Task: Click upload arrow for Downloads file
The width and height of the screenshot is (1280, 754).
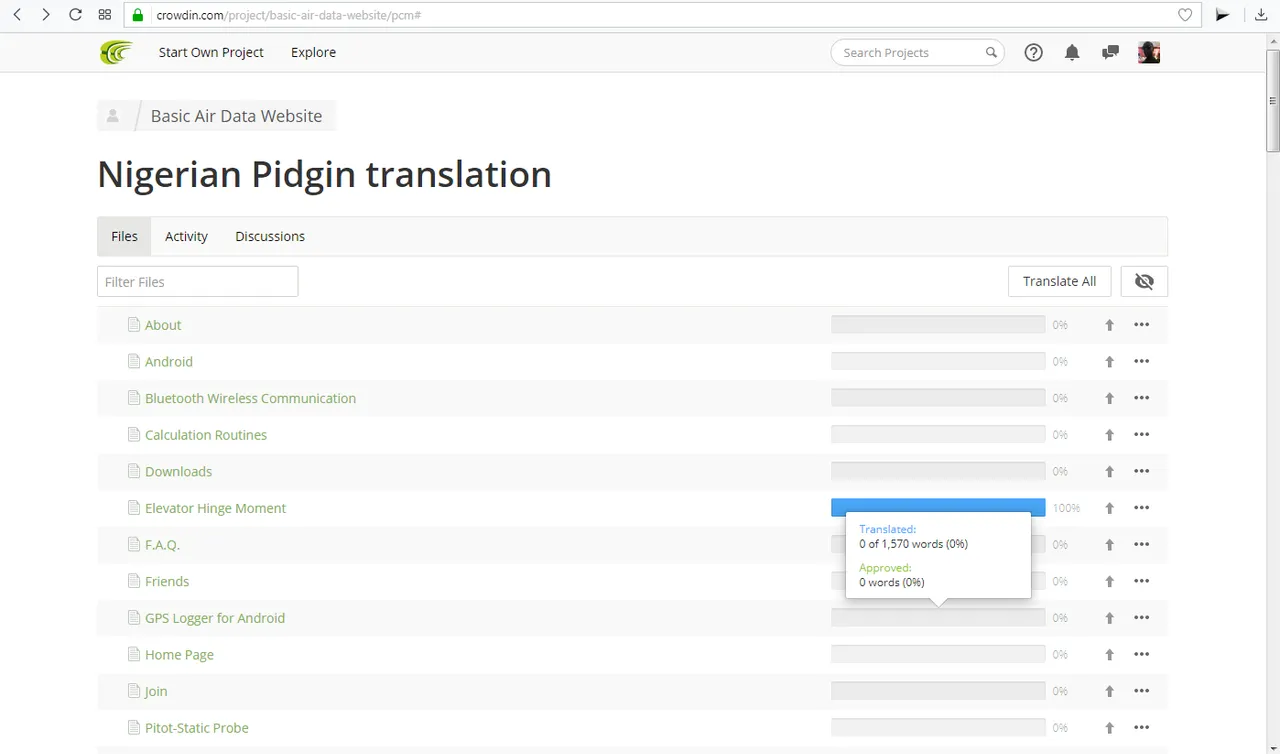Action: point(1109,472)
